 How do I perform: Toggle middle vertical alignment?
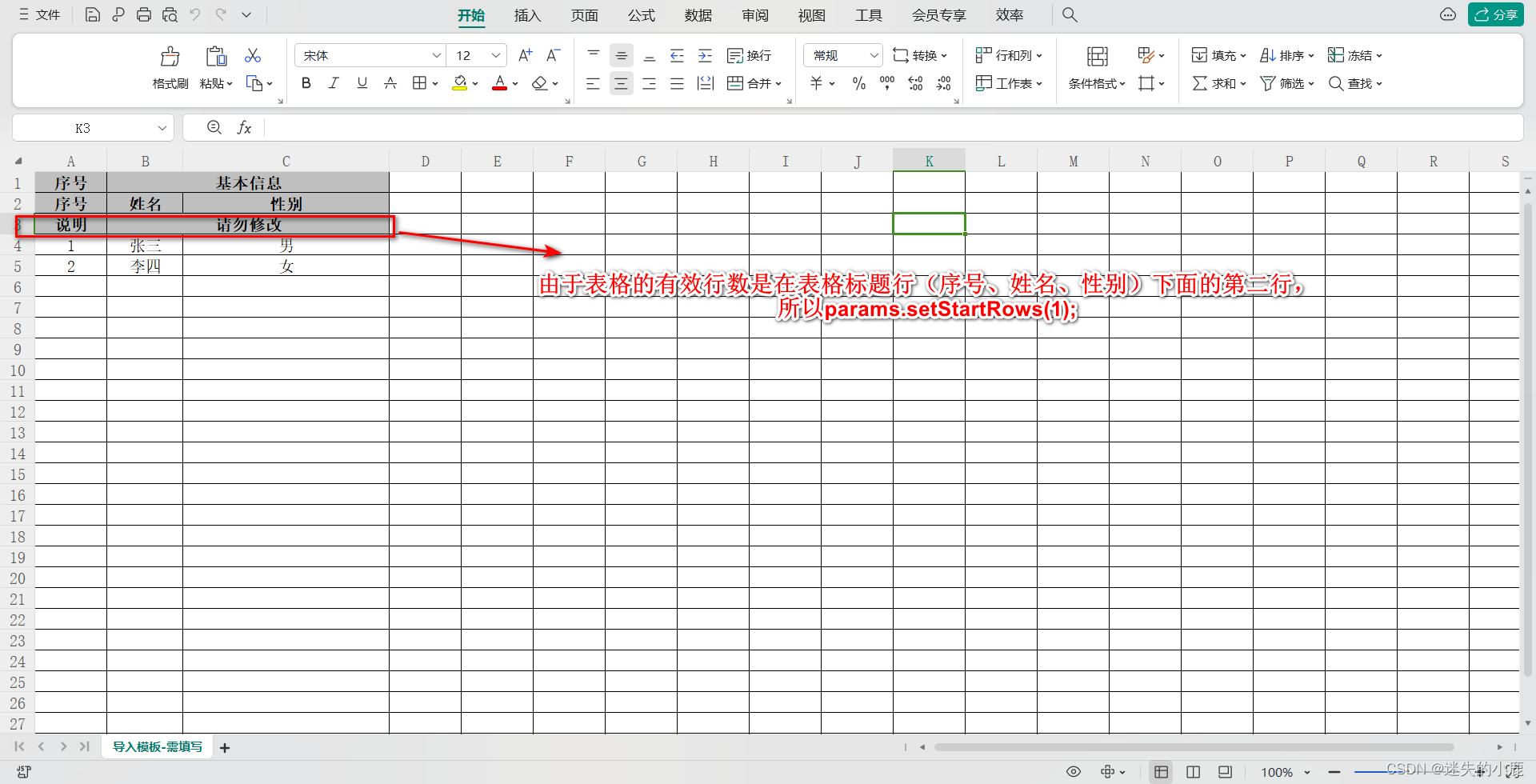coord(621,55)
